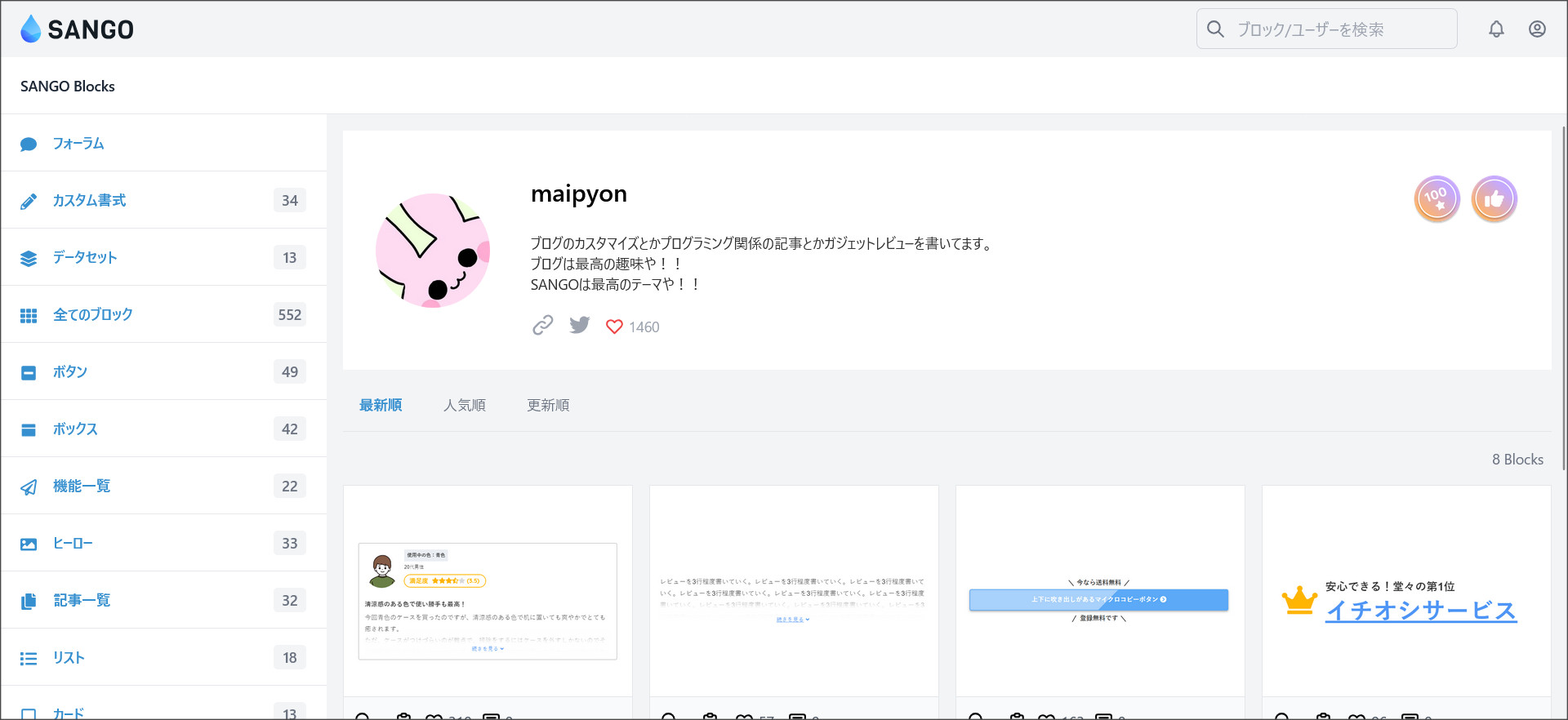Image resolution: width=1568 pixels, height=720 pixels.
Task: Click the SANGO water drop logo
Action: pyautogui.click(x=31, y=29)
